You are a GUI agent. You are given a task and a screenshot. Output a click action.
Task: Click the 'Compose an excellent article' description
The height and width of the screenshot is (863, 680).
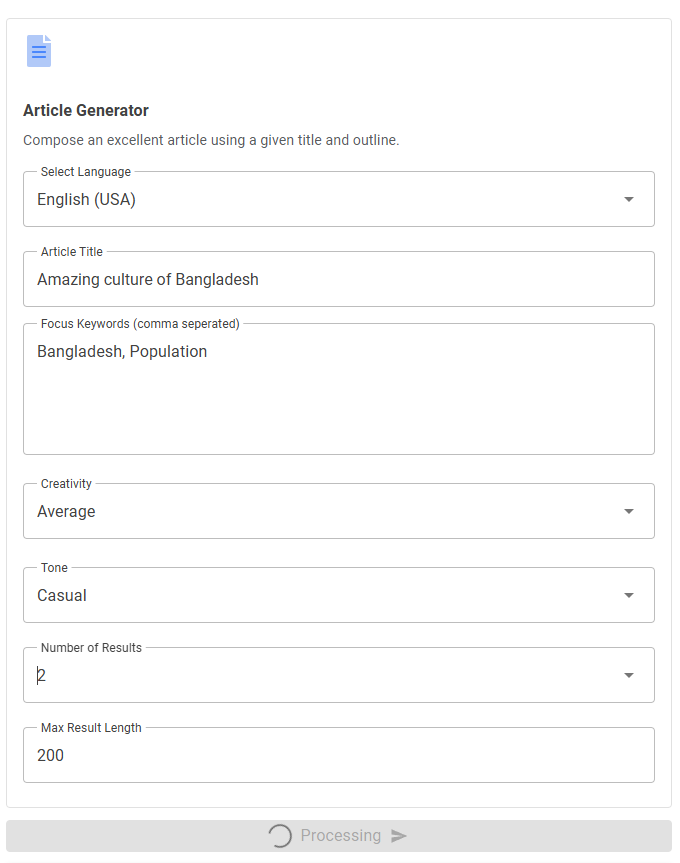click(211, 140)
